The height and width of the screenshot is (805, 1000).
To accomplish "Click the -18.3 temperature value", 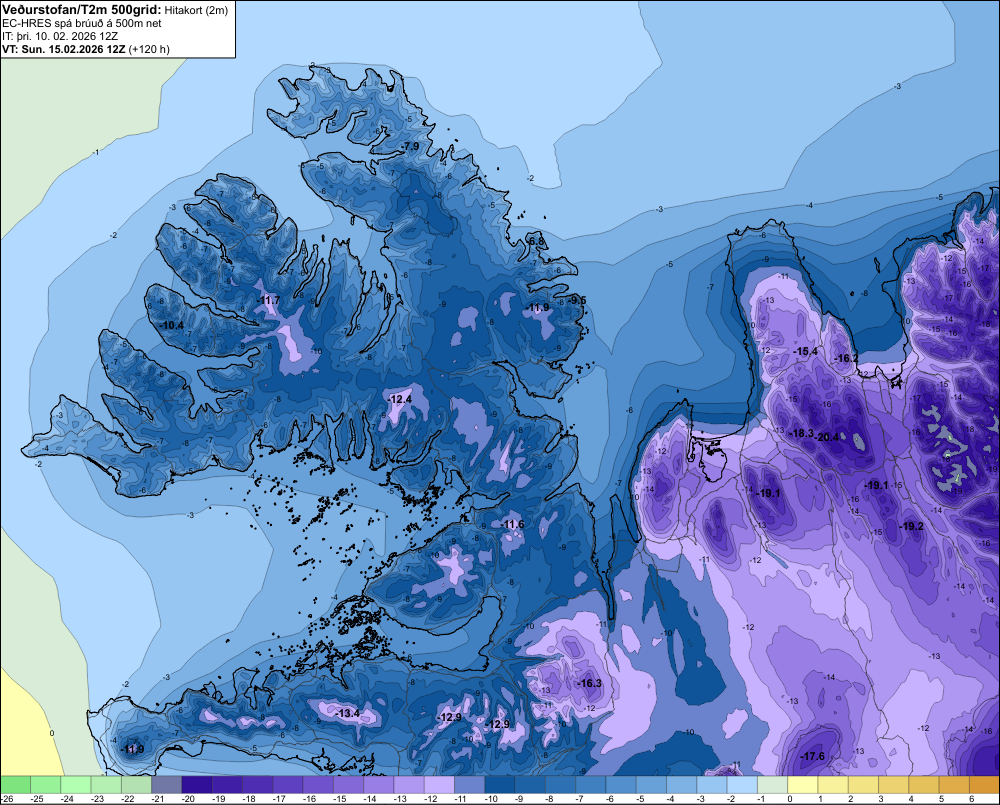I will pyautogui.click(x=802, y=433).
